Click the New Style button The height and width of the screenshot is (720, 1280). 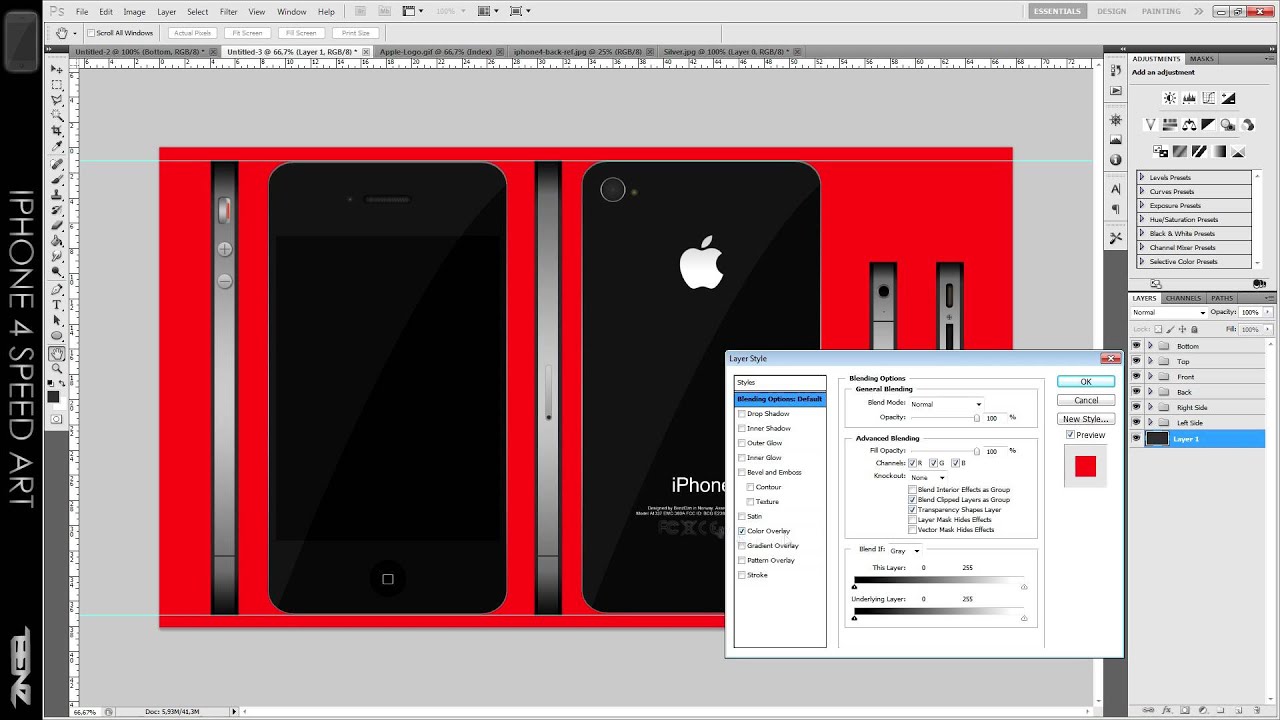pyautogui.click(x=1085, y=419)
